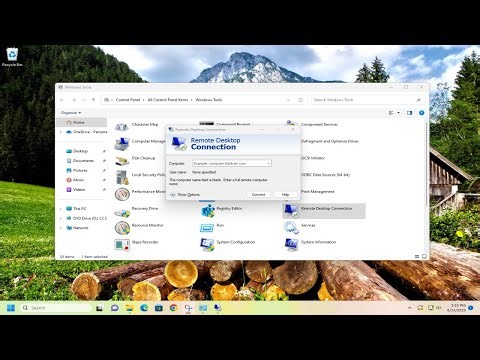Open the System Information icon
This screenshot has width=480, height=360.
pos(291,245)
